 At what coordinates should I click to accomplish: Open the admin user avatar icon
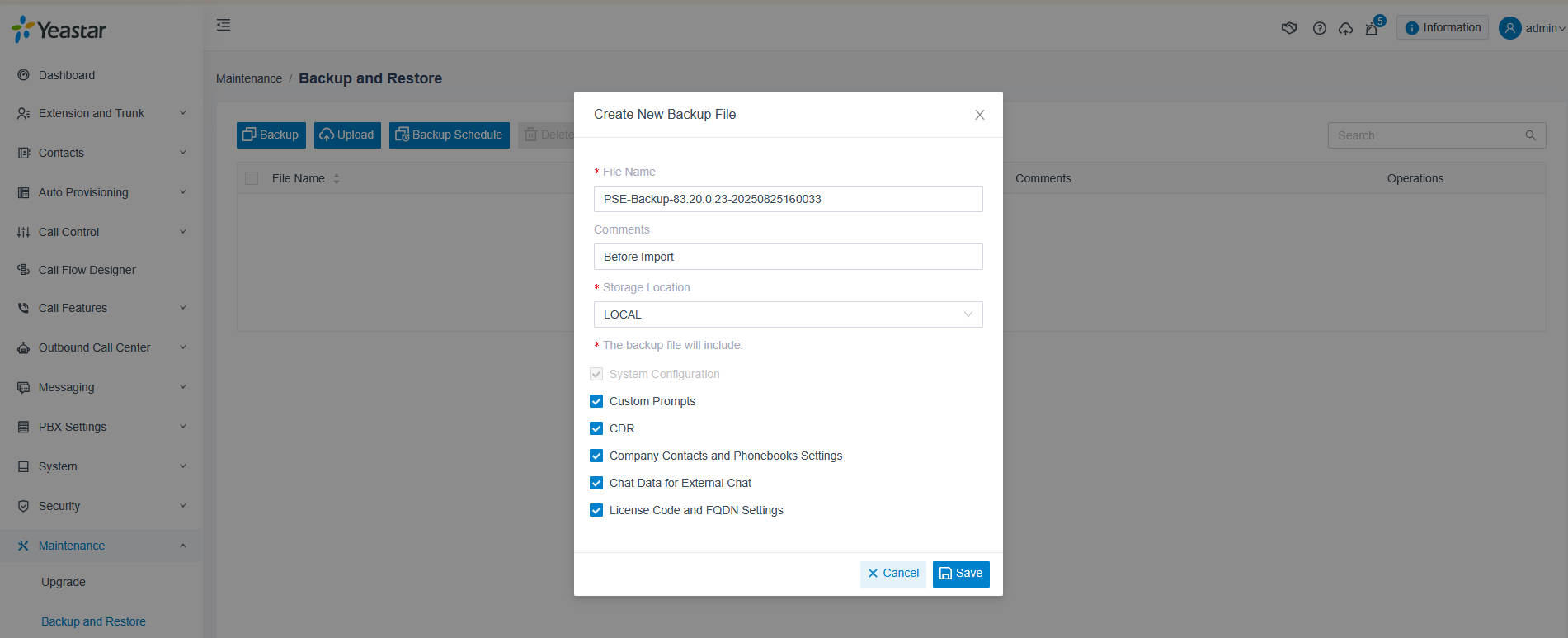tap(1510, 28)
